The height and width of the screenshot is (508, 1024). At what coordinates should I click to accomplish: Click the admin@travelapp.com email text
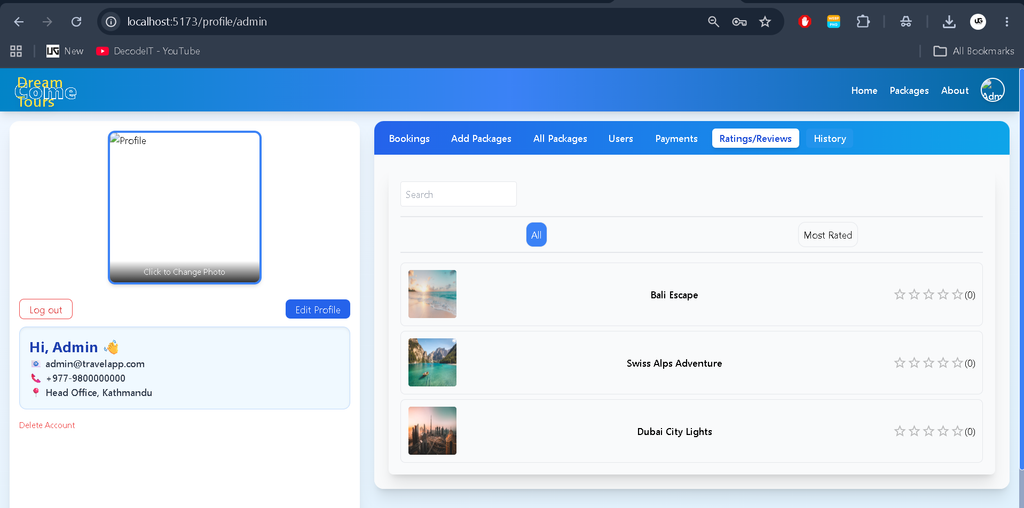[x=95, y=364]
